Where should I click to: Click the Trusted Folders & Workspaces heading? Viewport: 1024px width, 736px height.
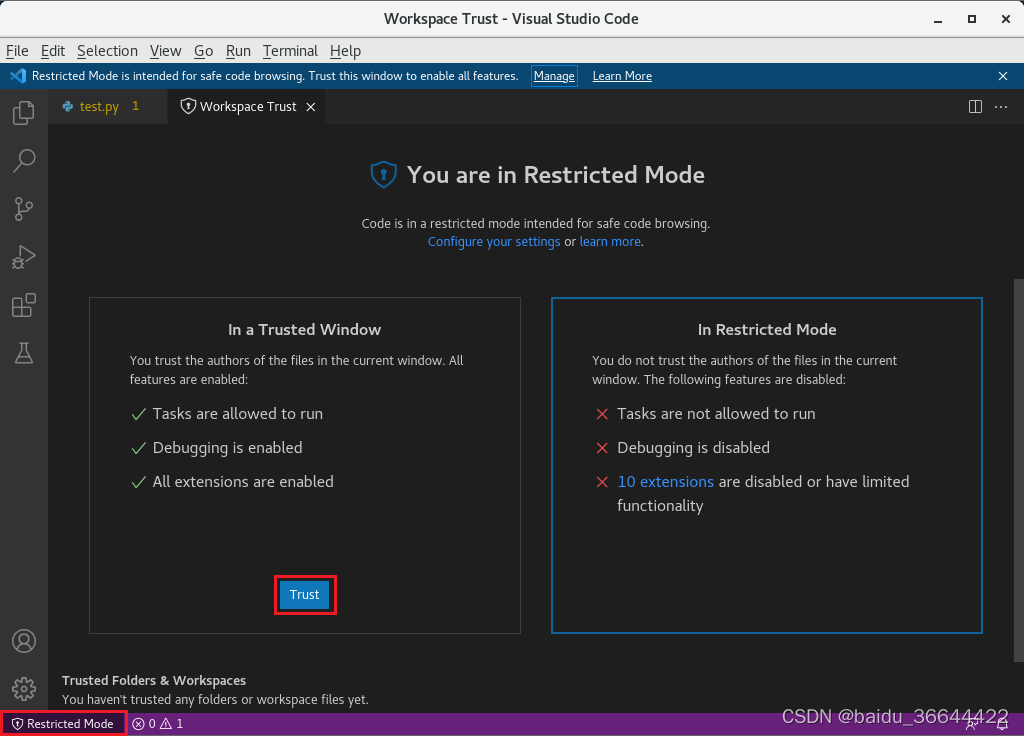click(x=154, y=680)
